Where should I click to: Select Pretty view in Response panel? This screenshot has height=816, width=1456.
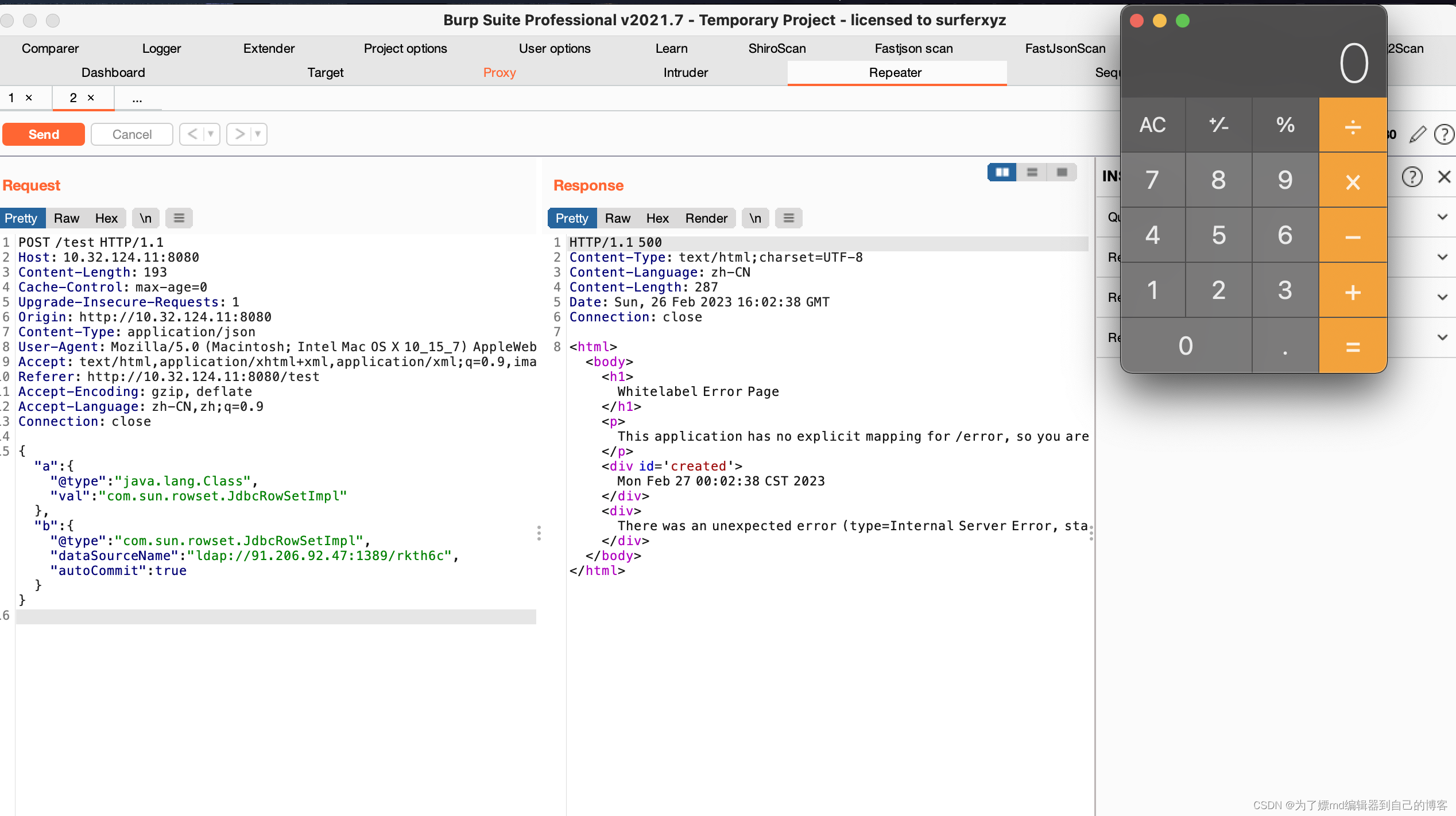tap(572, 218)
